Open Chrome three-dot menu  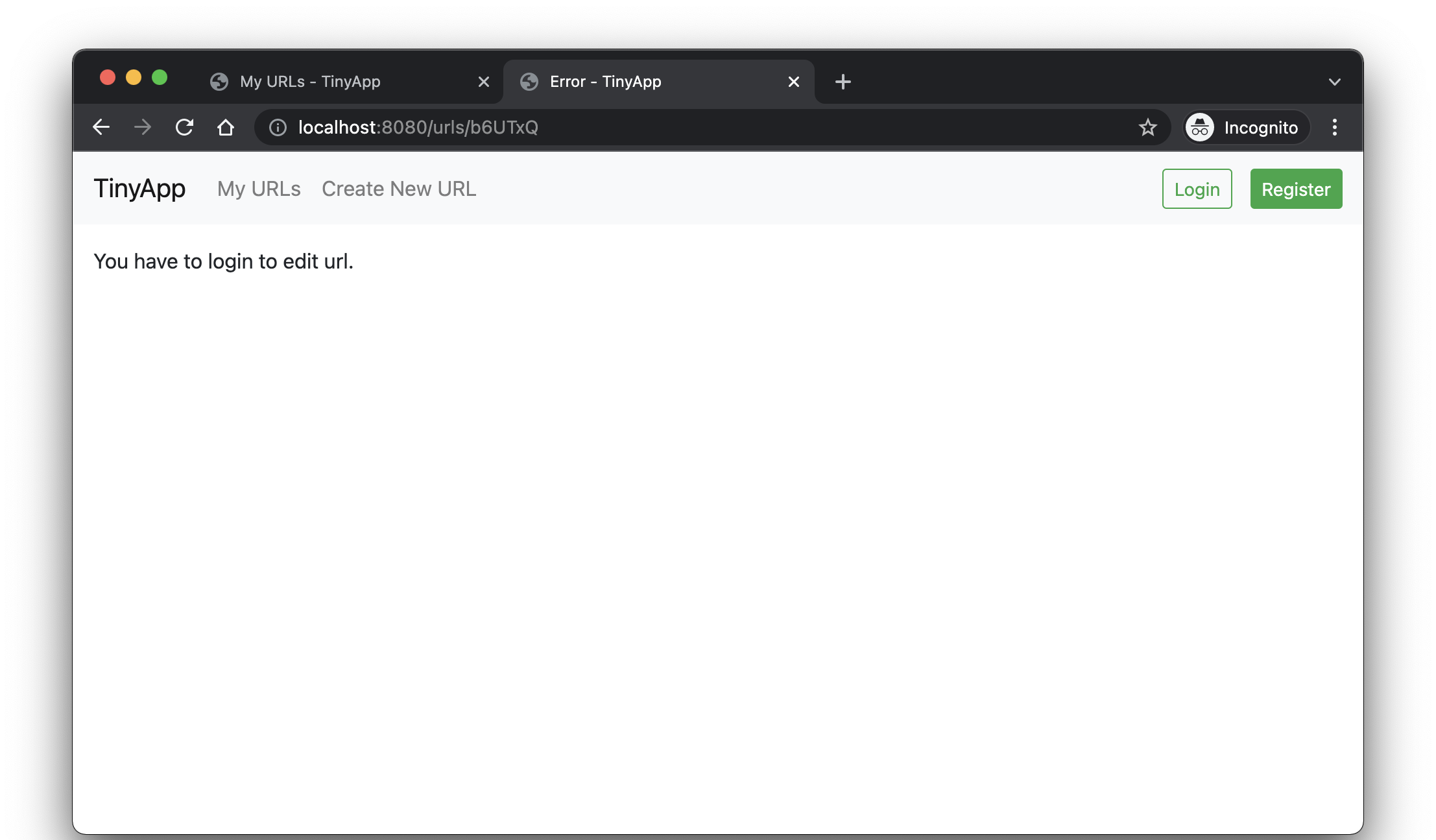coord(1334,128)
